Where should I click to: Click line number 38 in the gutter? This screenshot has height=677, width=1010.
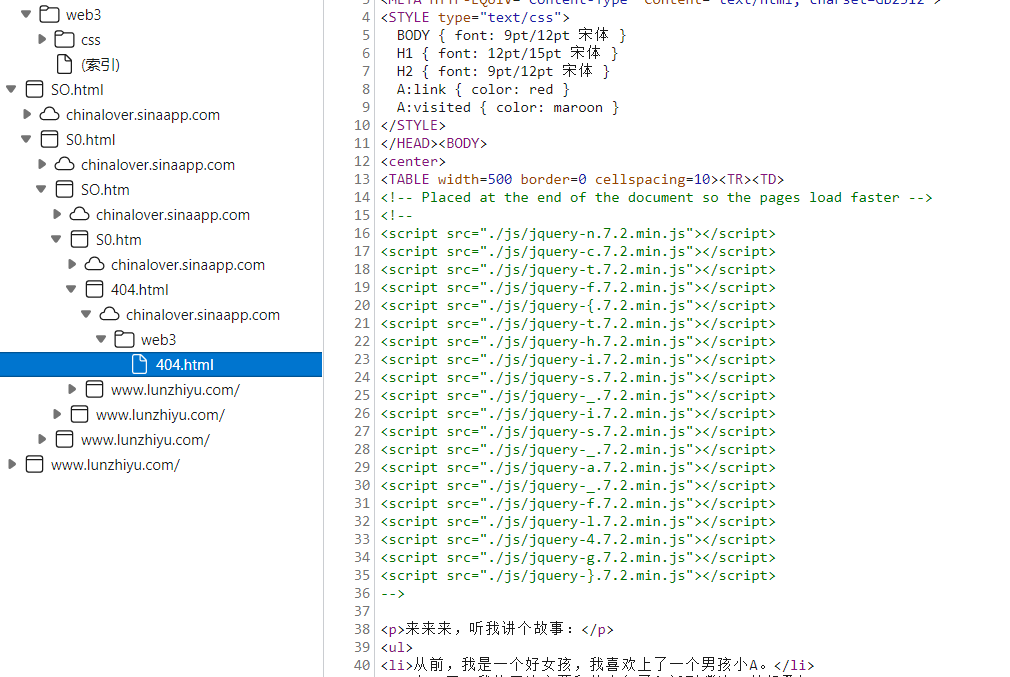pos(362,629)
